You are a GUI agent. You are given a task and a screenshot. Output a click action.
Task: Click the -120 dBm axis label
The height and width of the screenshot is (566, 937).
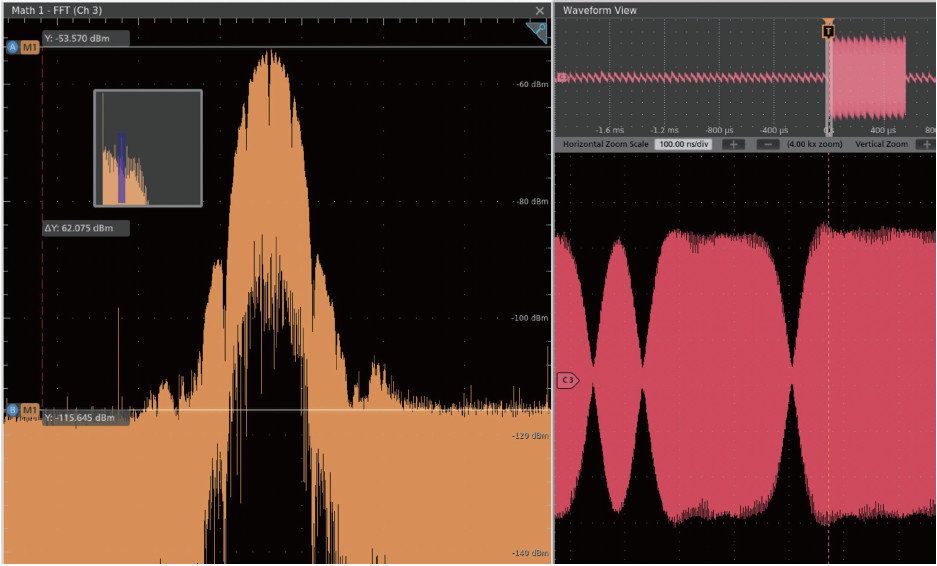(x=531, y=436)
